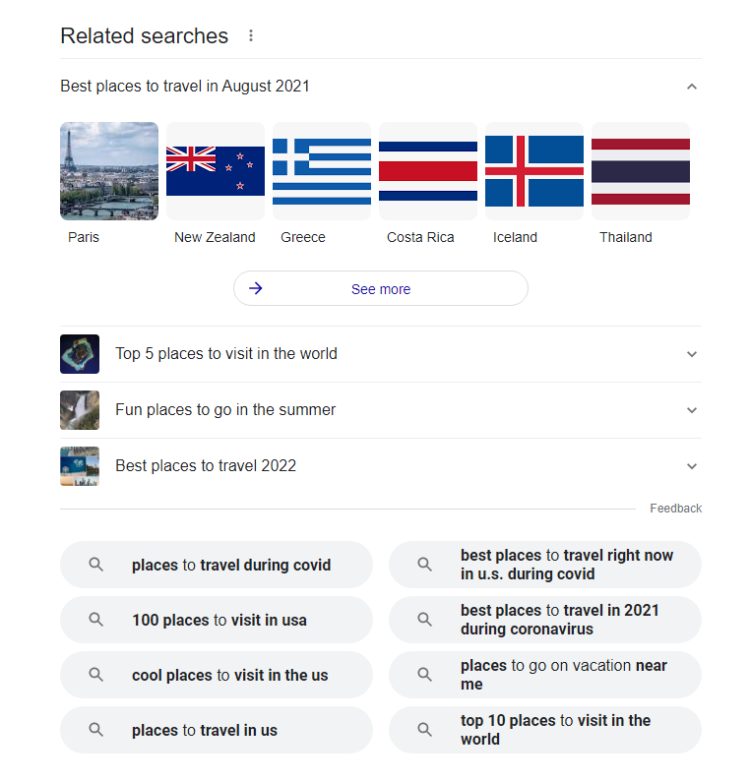The image size is (750, 781).
Task: Expand the Best places to travel 2022 chevron
Action: [x=691, y=466]
